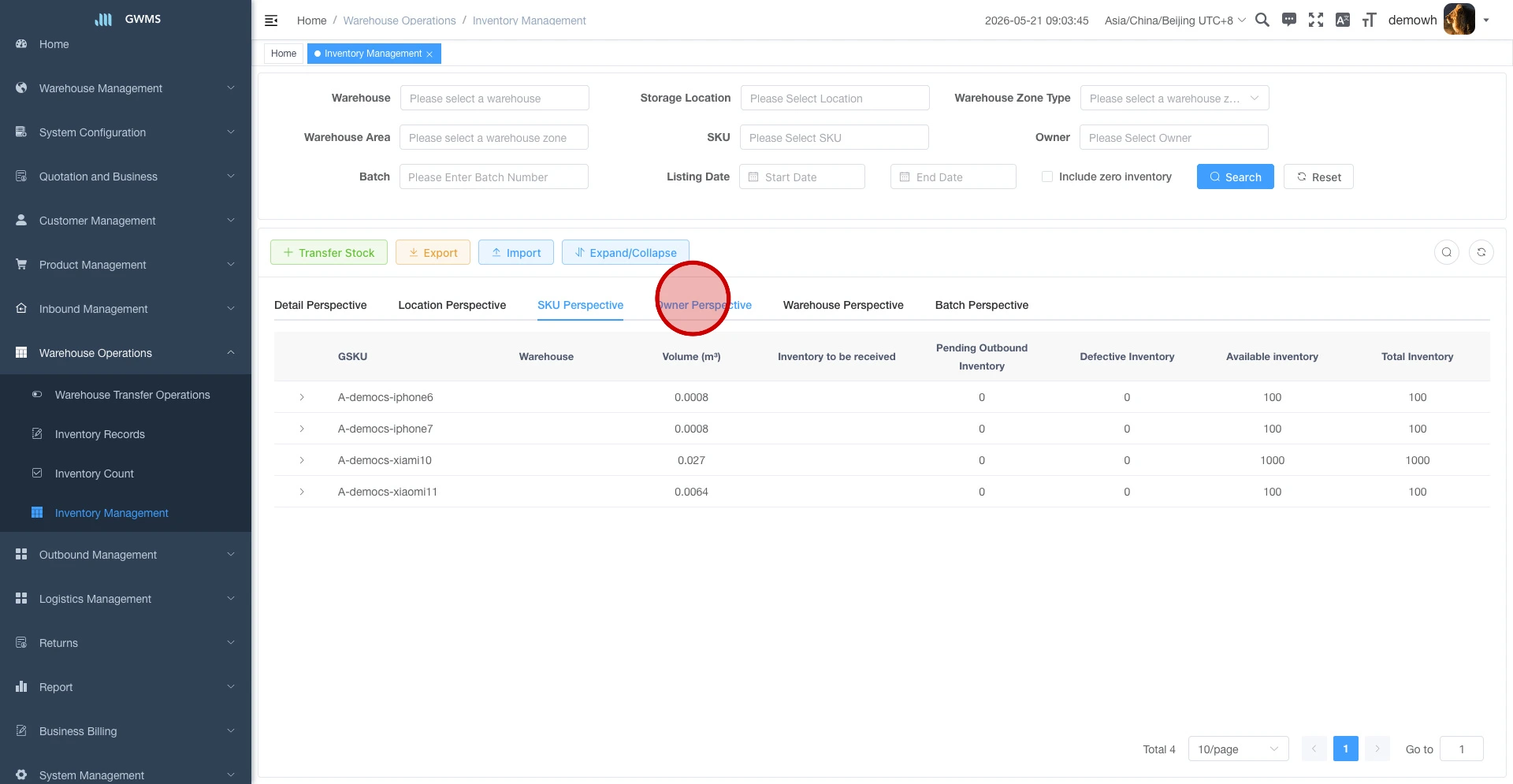
Task: Click the Import button
Action: (x=516, y=252)
